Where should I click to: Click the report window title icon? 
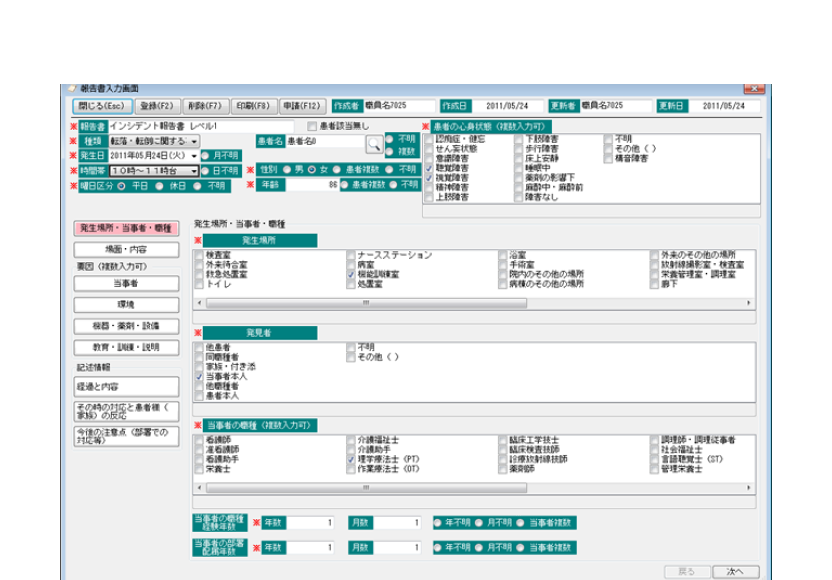click(72, 89)
